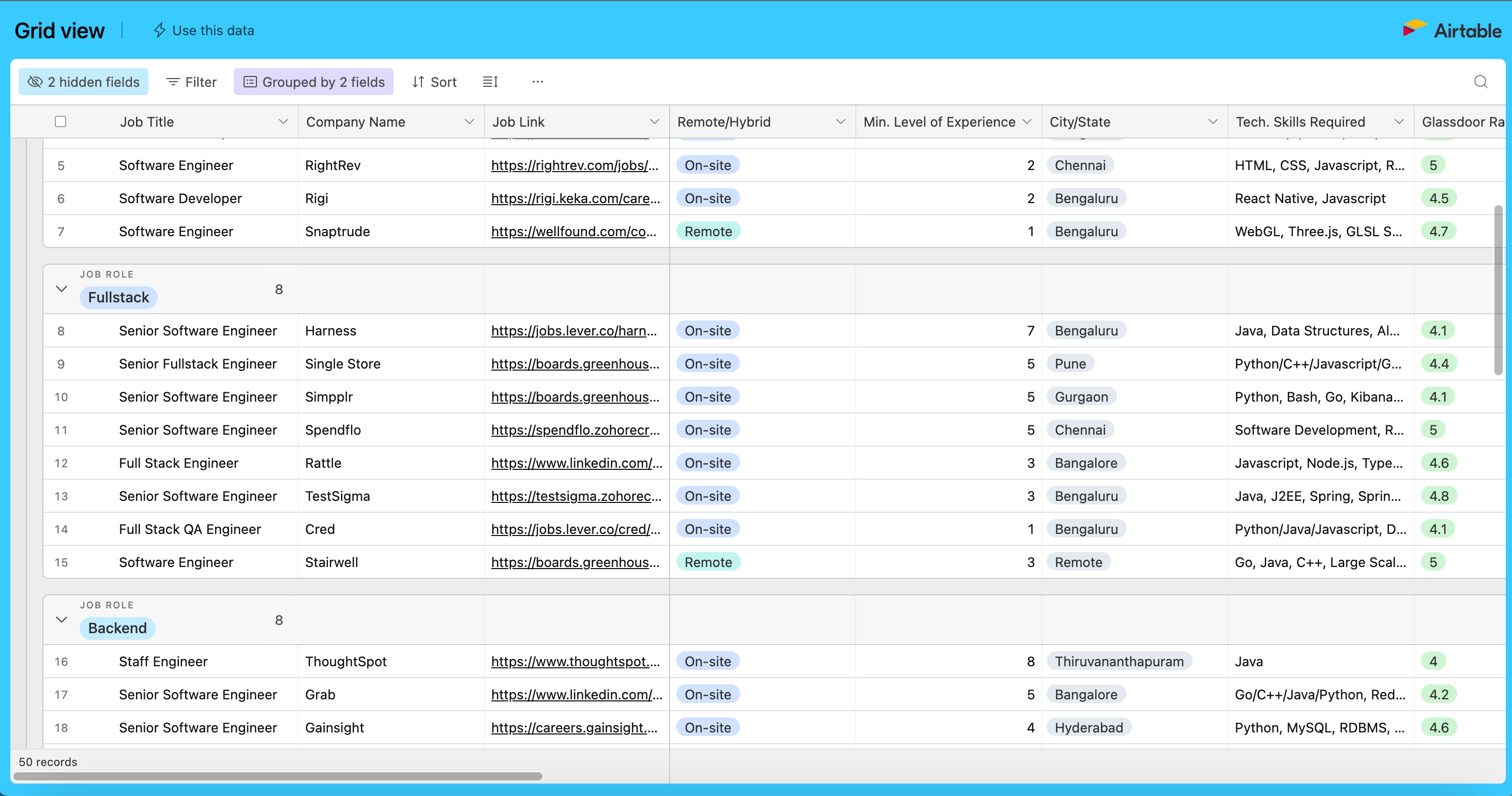Click the Software Developer job title

[x=180, y=198]
